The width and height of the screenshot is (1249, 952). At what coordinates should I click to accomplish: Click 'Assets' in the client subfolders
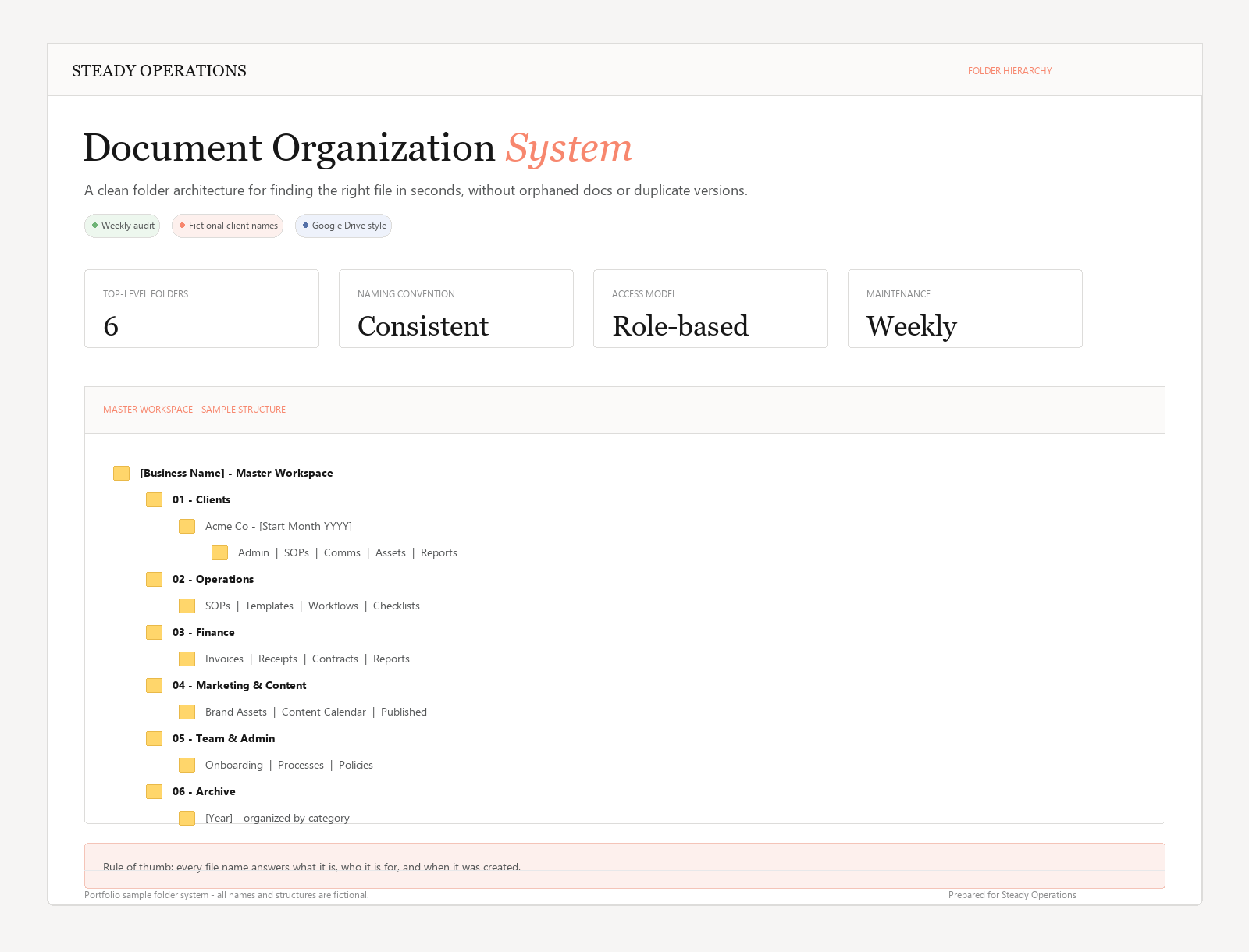(x=390, y=552)
